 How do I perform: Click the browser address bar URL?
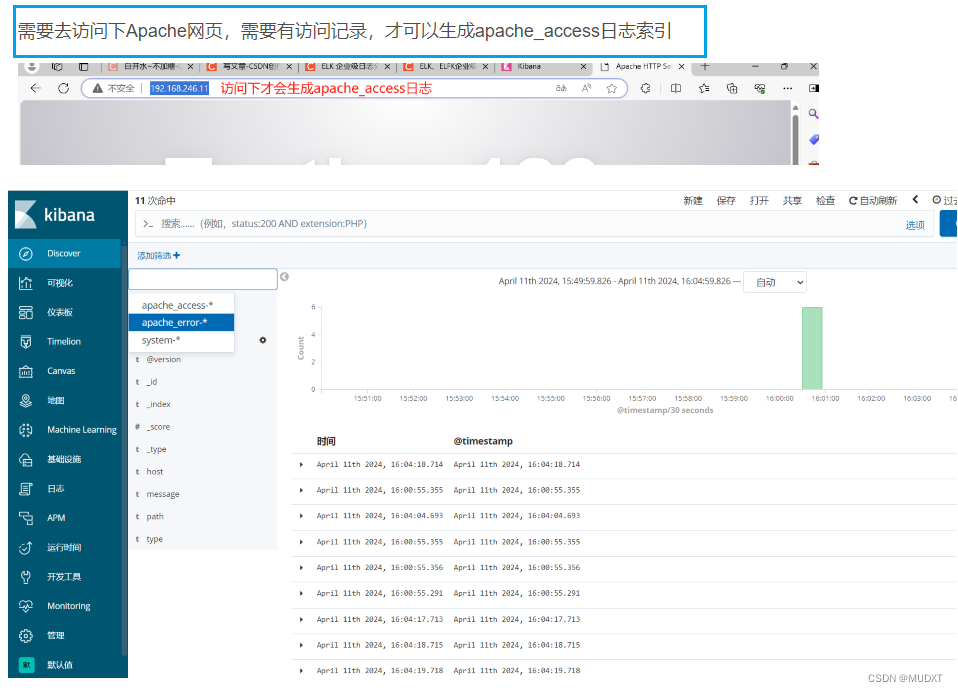click(x=180, y=89)
